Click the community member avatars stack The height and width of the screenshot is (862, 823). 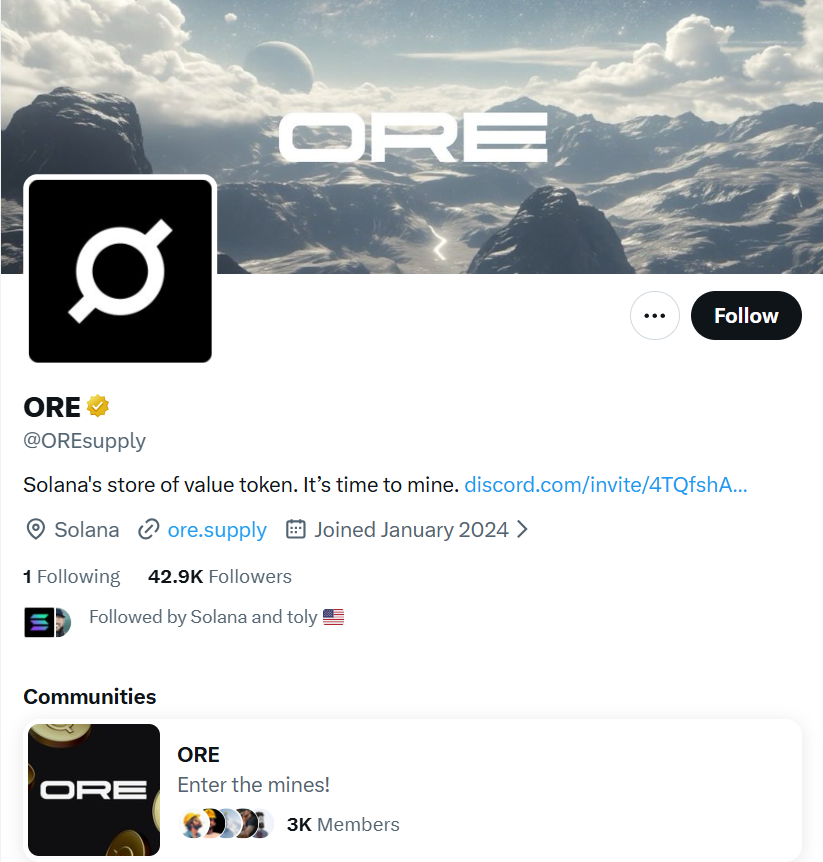(225, 824)
